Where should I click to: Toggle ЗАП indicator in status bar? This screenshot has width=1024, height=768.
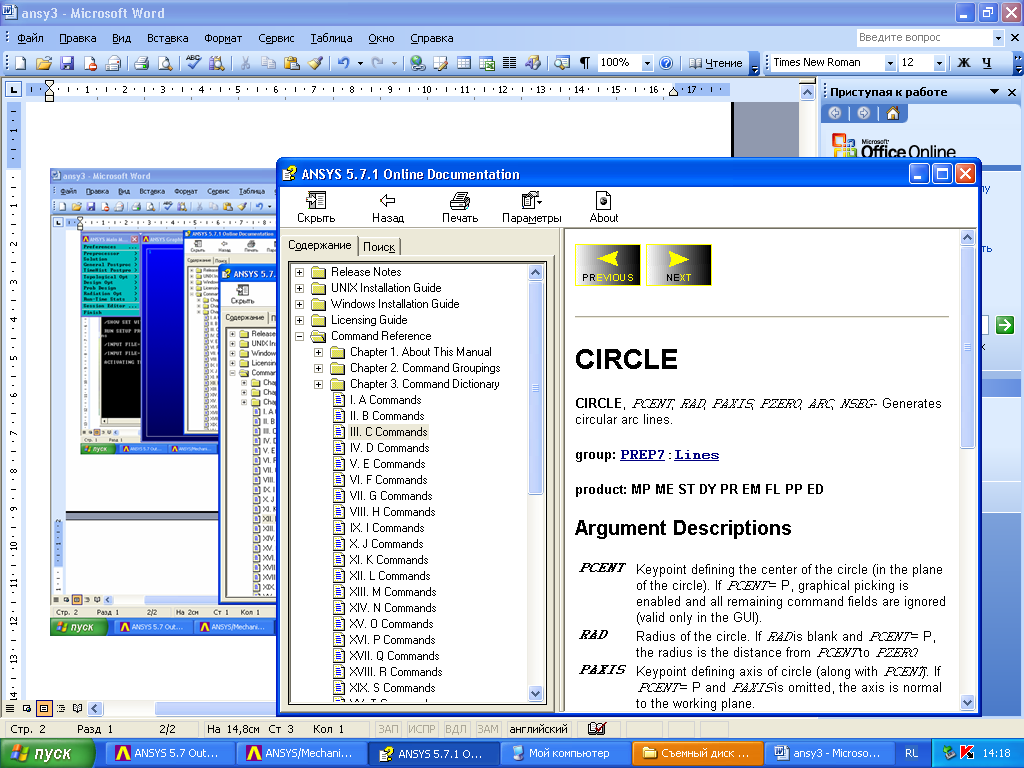click(388, 729)
